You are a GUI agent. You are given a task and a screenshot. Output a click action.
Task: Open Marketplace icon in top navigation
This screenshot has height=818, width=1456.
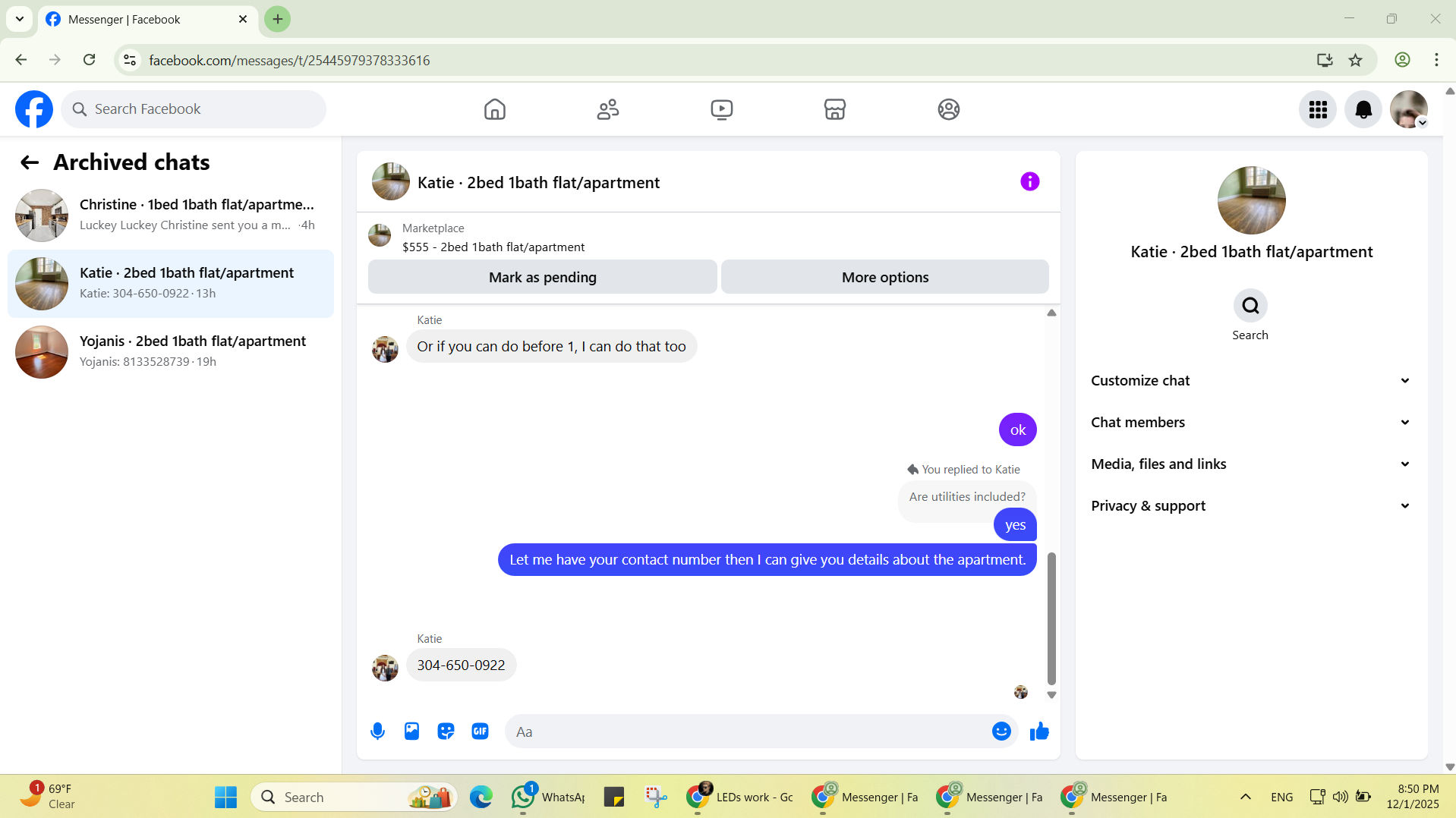(835, 109)
